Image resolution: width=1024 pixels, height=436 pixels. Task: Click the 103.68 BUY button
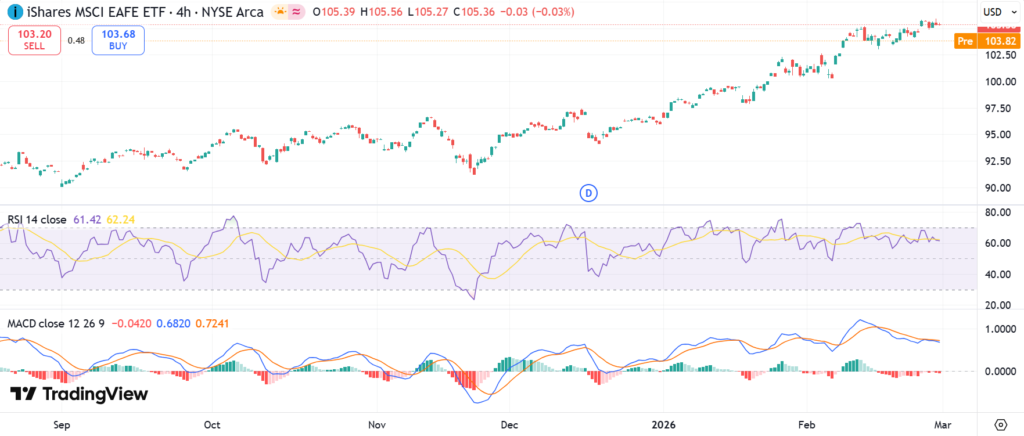point(118,40)
